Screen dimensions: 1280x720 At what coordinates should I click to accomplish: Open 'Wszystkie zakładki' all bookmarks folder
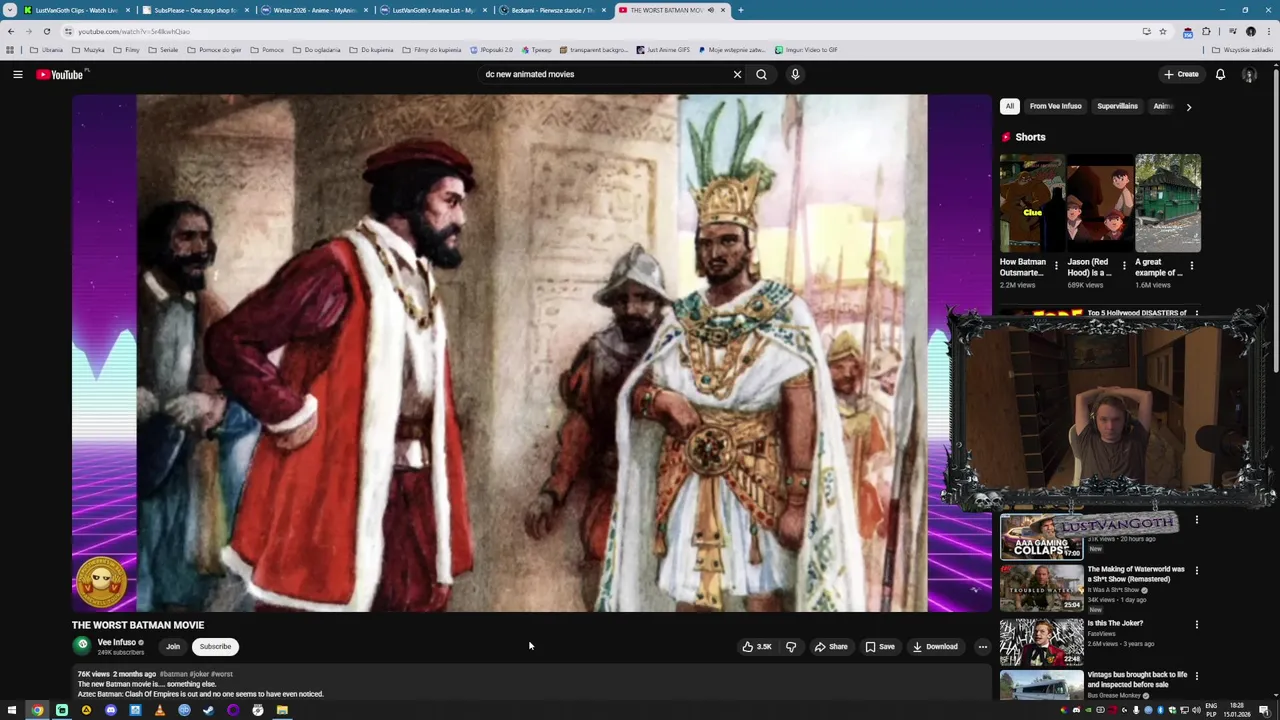tap(1242, 50)
